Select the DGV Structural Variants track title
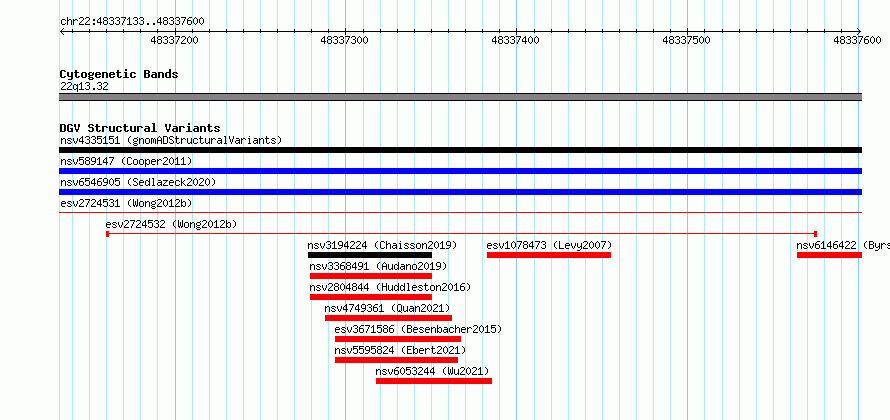 pos(140,128)
